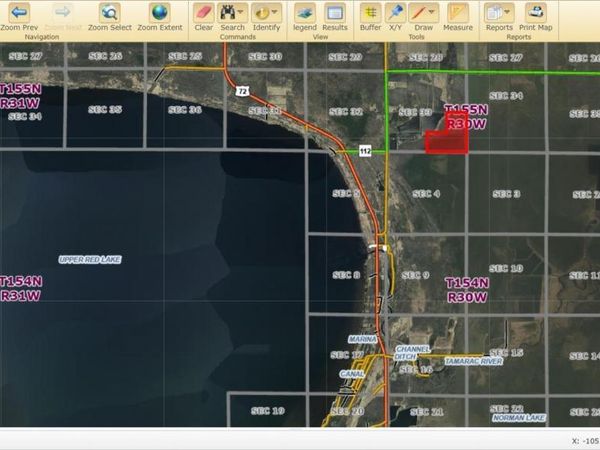Expand the Identify dropdown arrow

click(275, 13)
